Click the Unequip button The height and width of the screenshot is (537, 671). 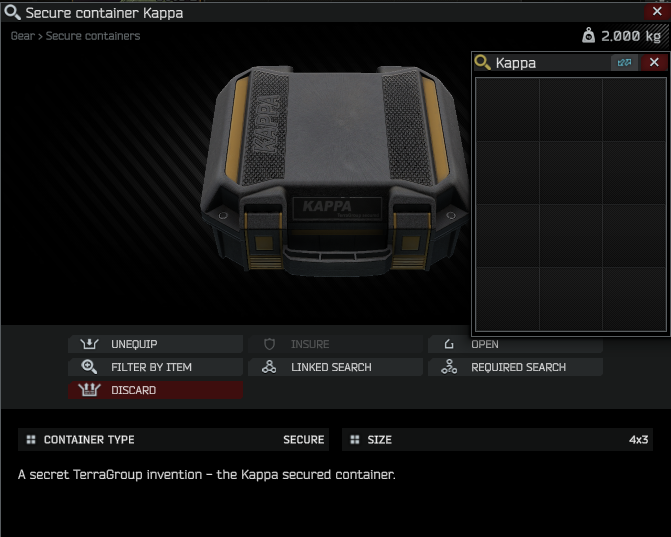click(155, 344)
